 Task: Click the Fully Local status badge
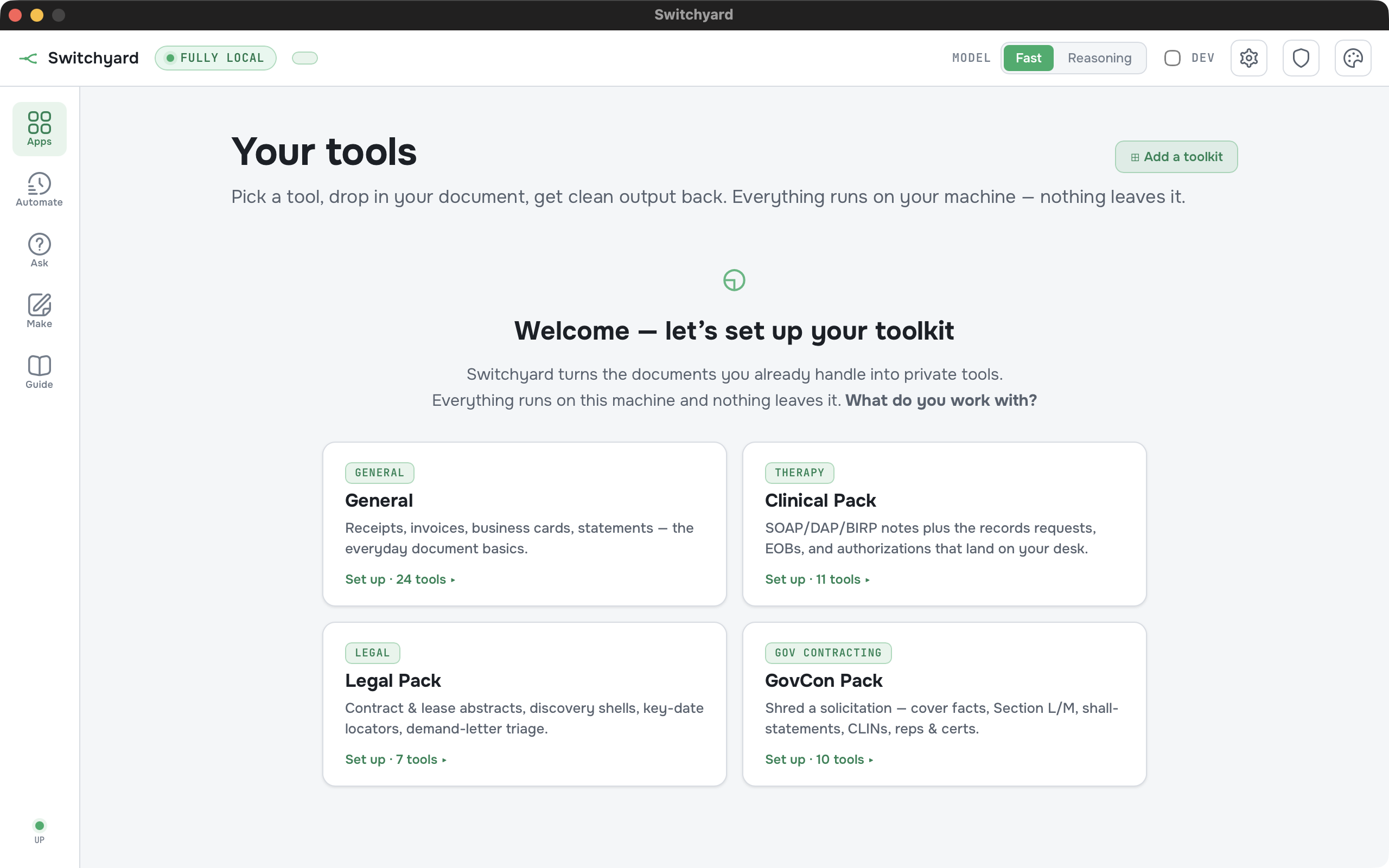coord(215,58)
